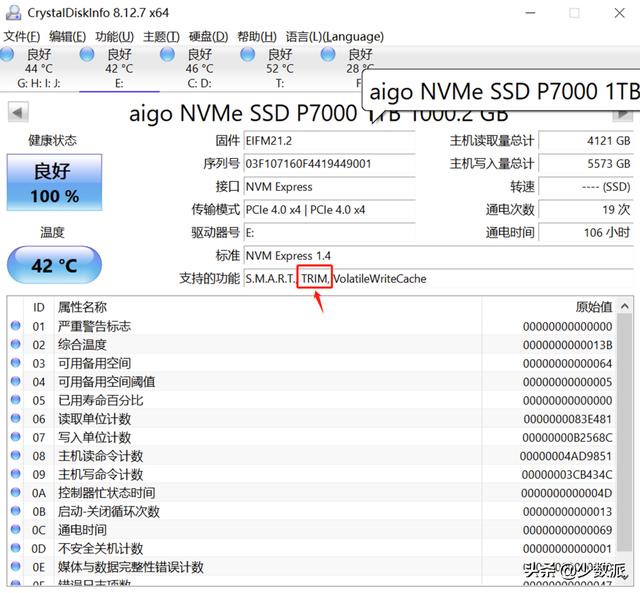Open the 语言(L)(Language) menu
The image size is (640, 593).
pyautogui.click(x=334, y=37)
